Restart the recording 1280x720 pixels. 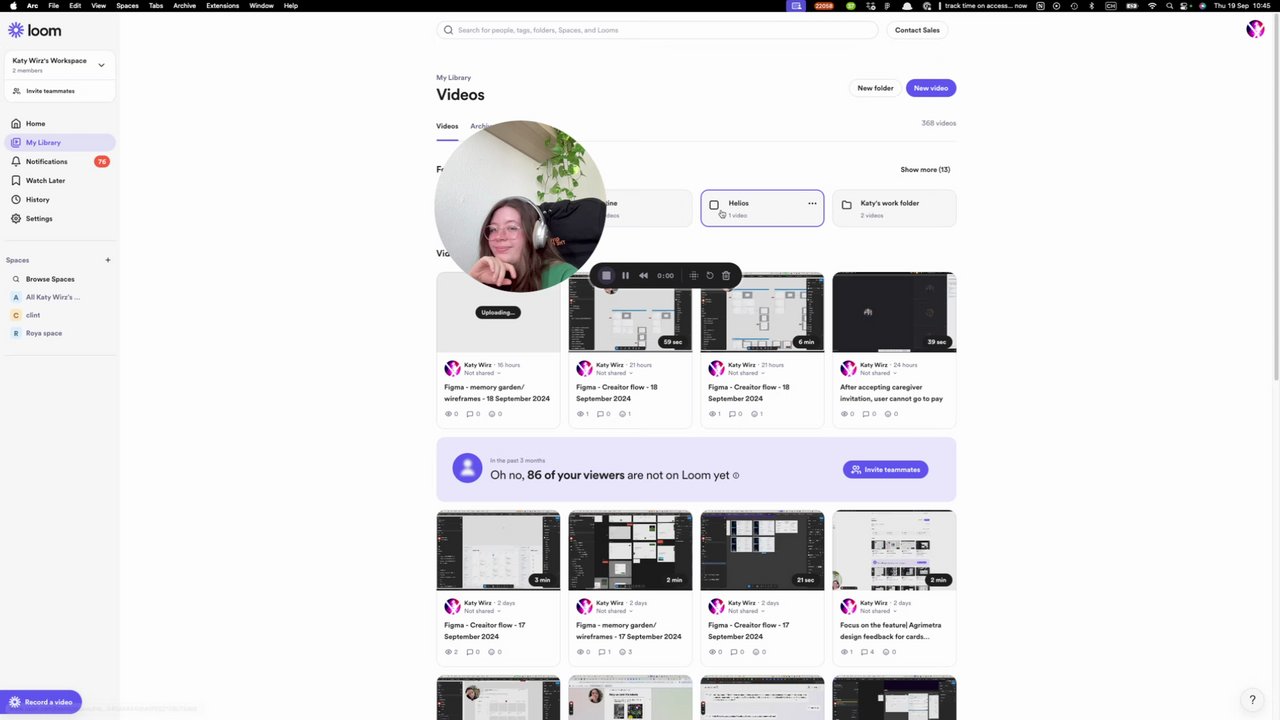tap(710, 275)
